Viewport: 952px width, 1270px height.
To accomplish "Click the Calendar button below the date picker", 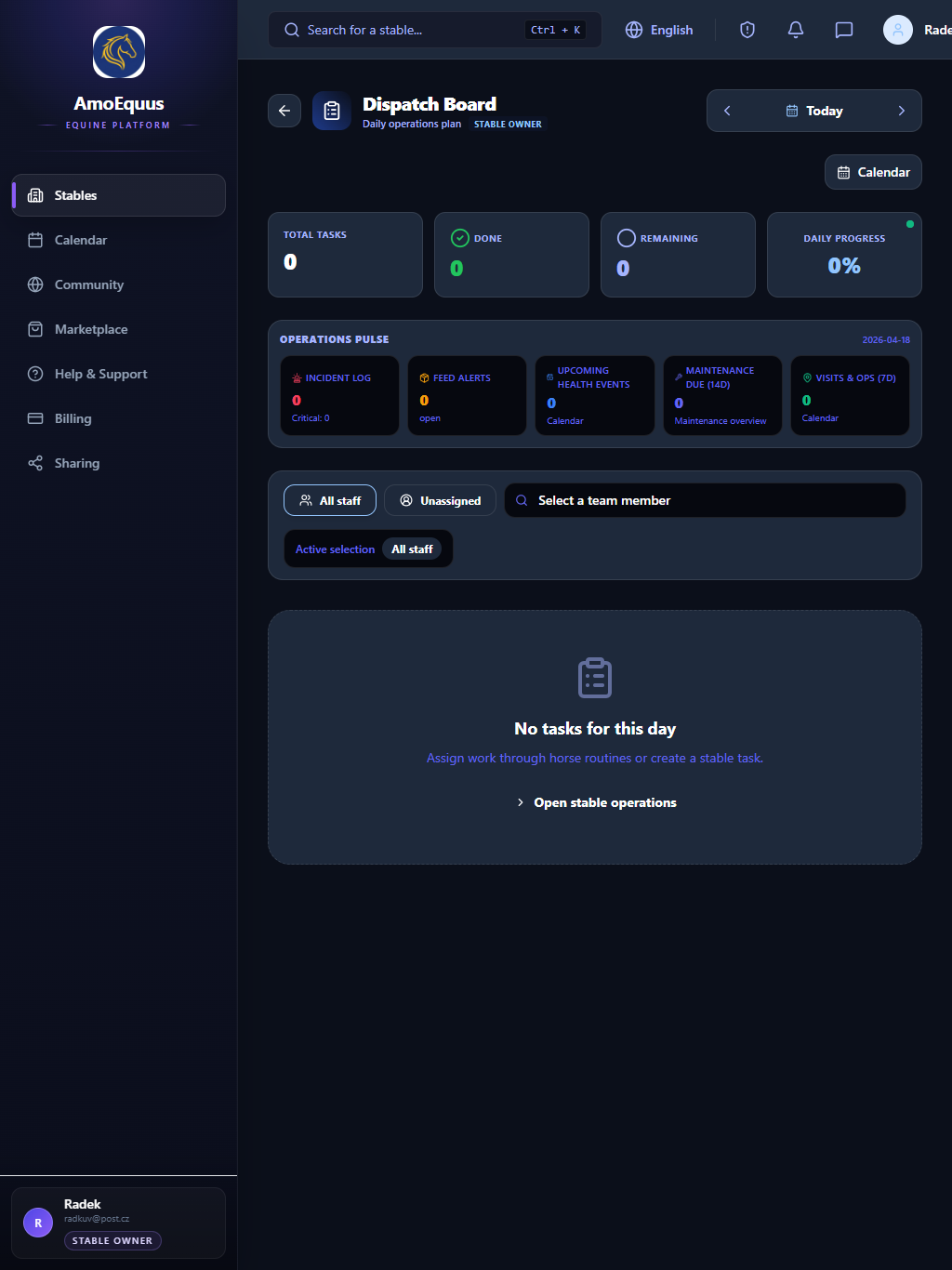I will pos(873,172).
